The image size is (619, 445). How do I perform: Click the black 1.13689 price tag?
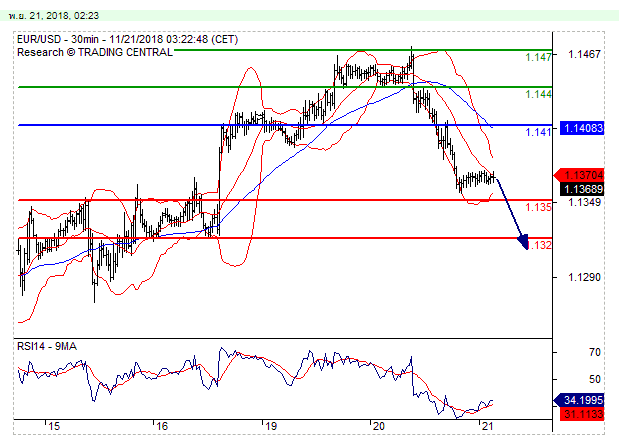coord(582,189)
